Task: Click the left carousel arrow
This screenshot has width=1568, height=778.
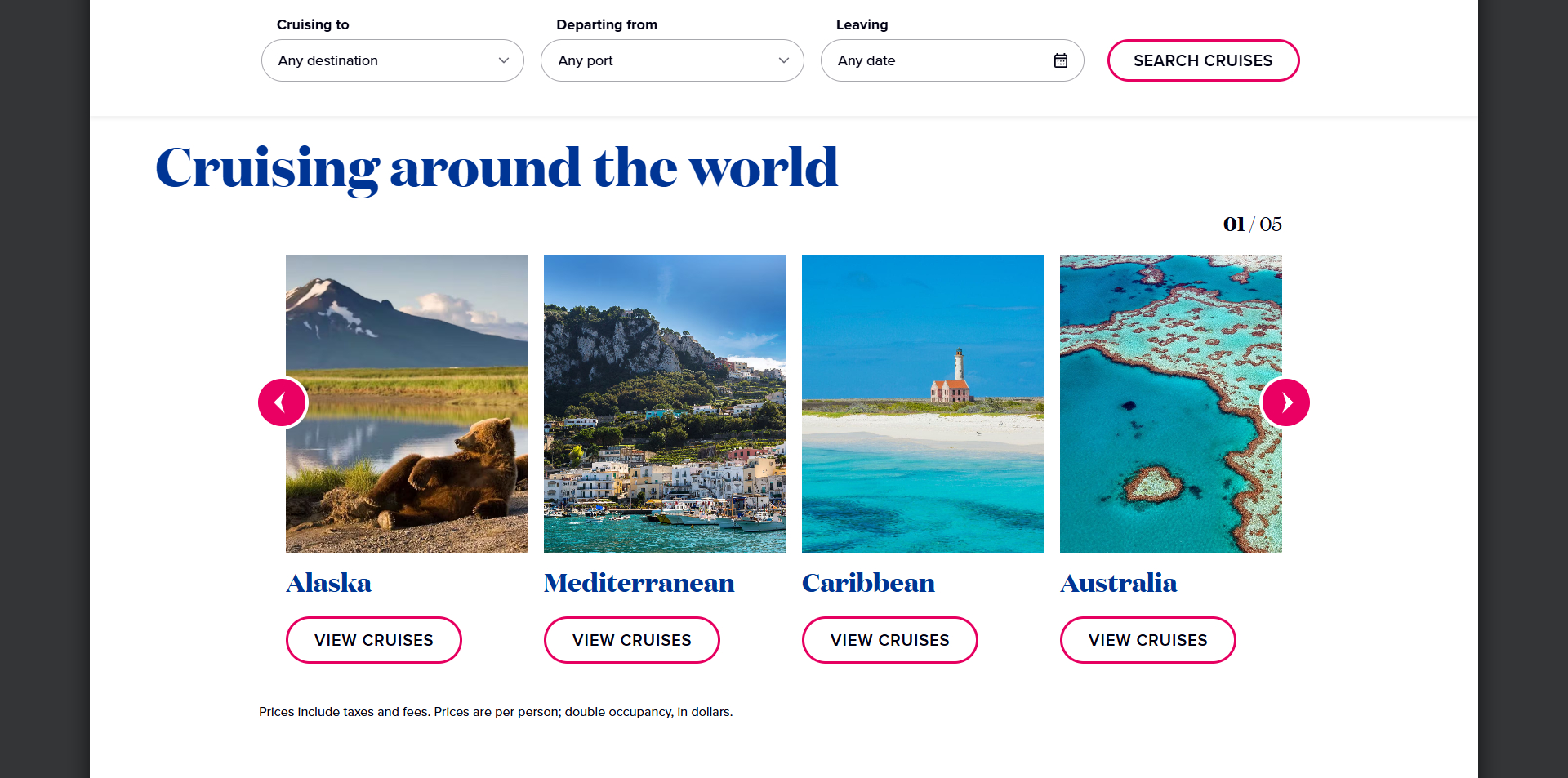Action: [282, 402]
